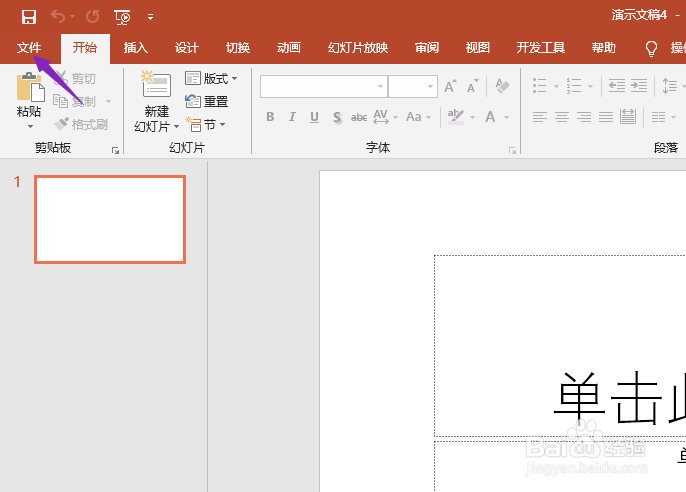Screen dimensions: 686x492
Task: Switch to the 动画 tab
Action: pyautogui.click(x=289, y=47)
